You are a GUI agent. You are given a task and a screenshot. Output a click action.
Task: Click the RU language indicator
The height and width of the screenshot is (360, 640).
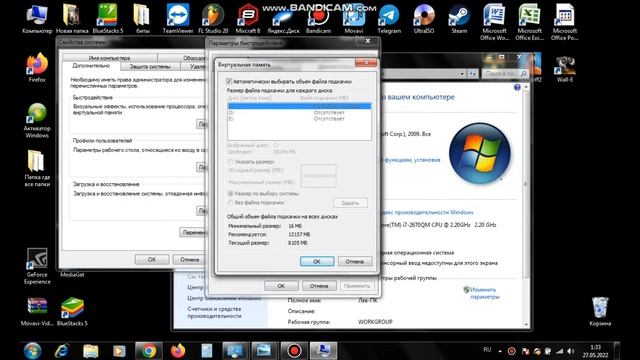[x=487, y=350]
